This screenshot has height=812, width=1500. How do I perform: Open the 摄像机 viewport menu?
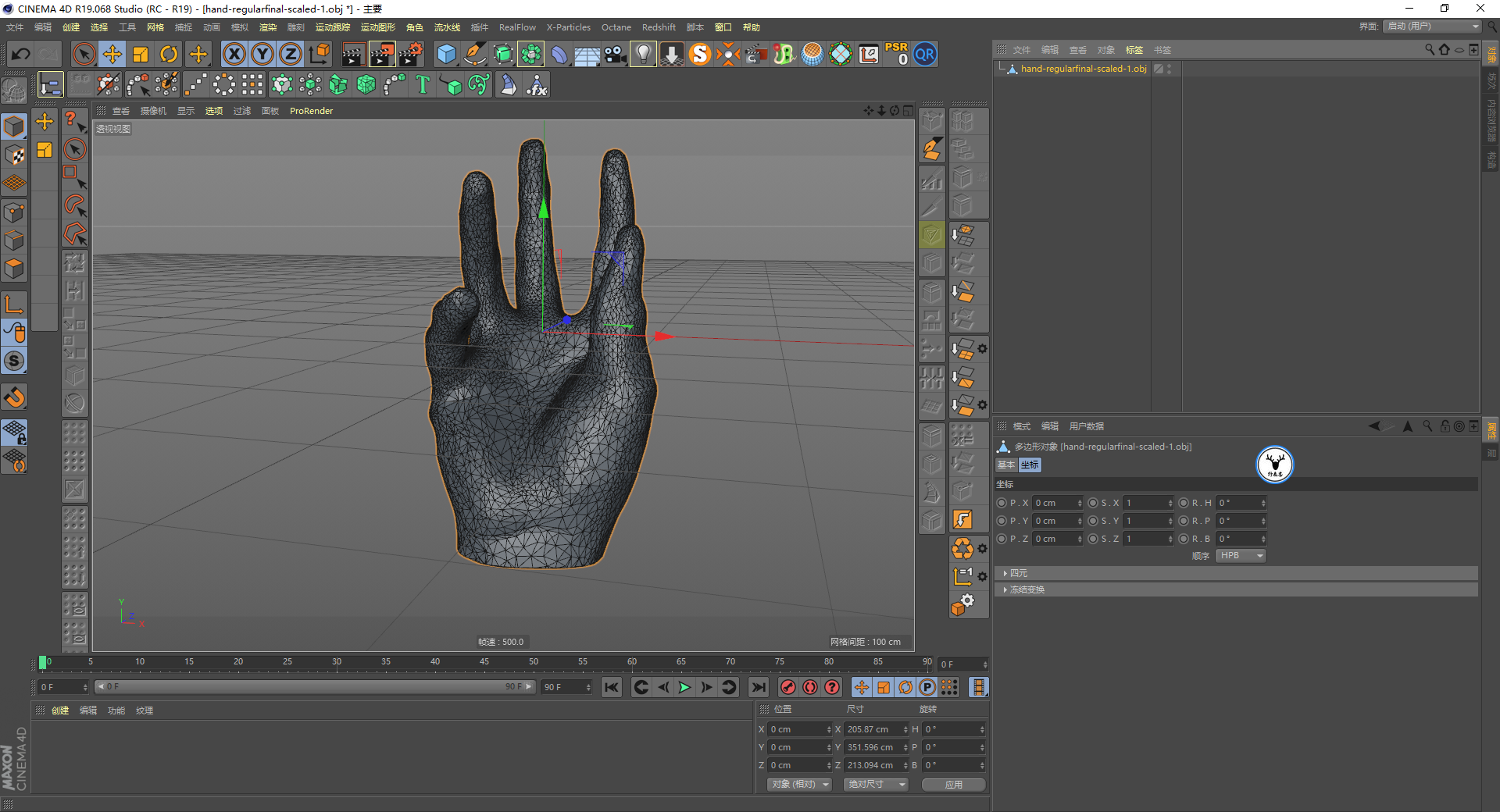click(154, 111)
